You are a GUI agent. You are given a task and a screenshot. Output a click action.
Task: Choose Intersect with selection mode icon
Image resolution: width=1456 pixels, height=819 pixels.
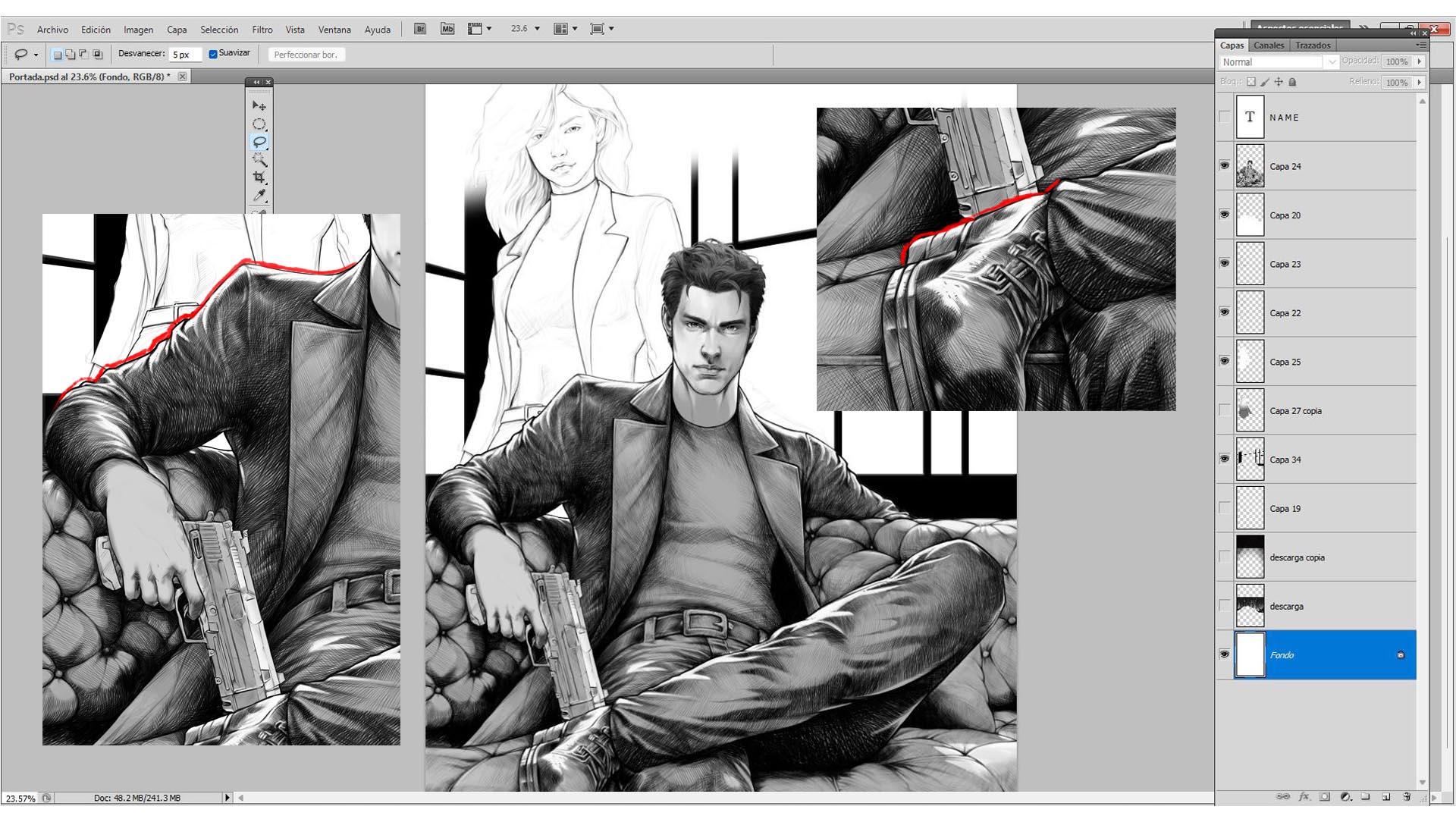click(97, 55)
